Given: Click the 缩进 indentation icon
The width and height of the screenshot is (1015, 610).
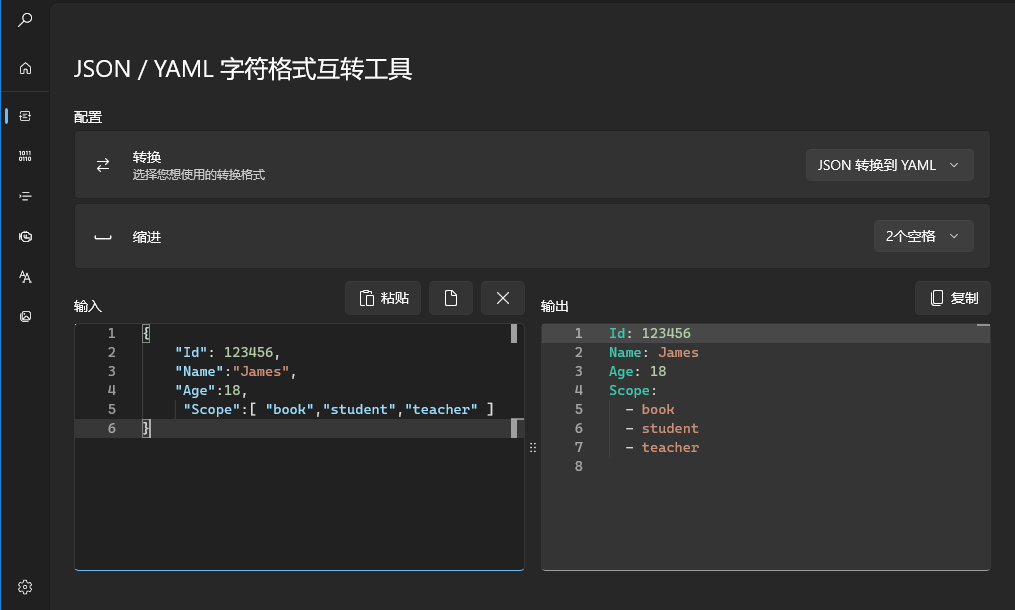Looking at the screenshot, I should pyautogui.click(x=103, y=237).
